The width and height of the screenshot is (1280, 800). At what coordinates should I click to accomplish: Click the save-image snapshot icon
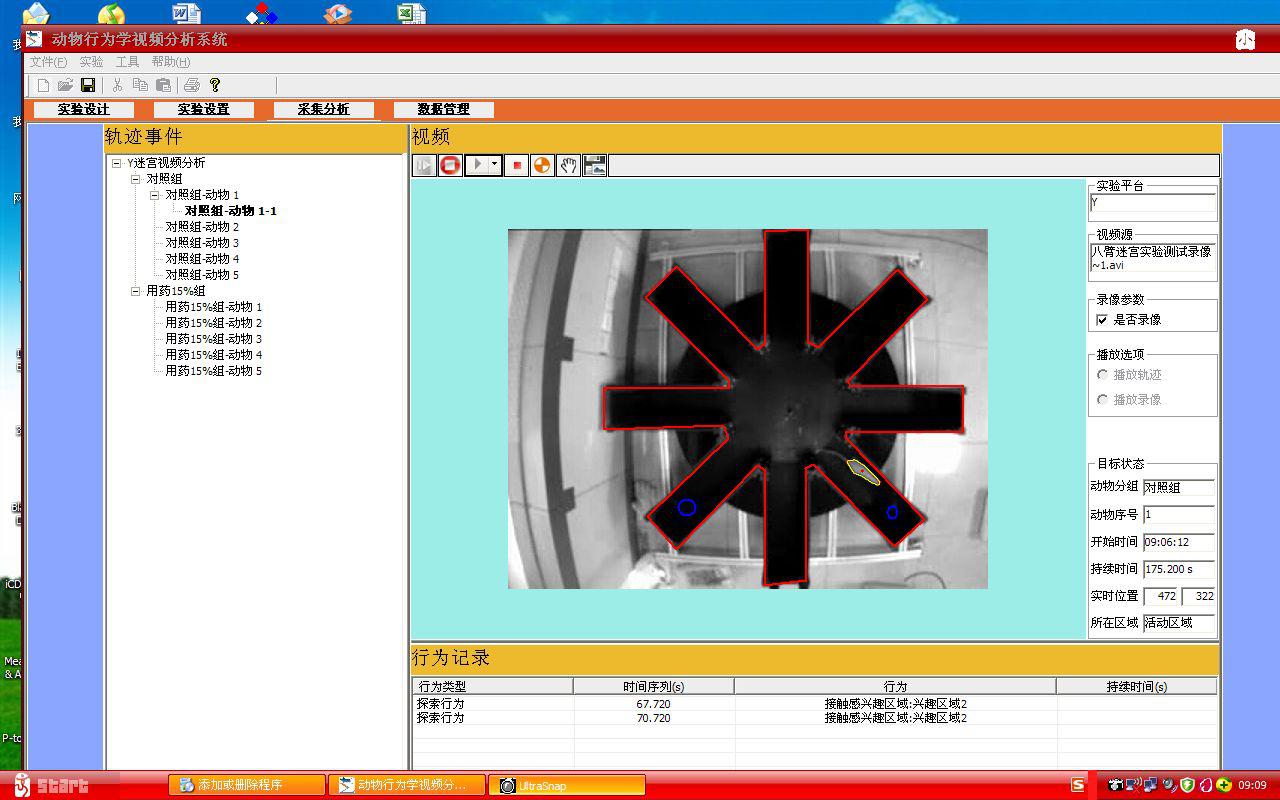point(595,165)
